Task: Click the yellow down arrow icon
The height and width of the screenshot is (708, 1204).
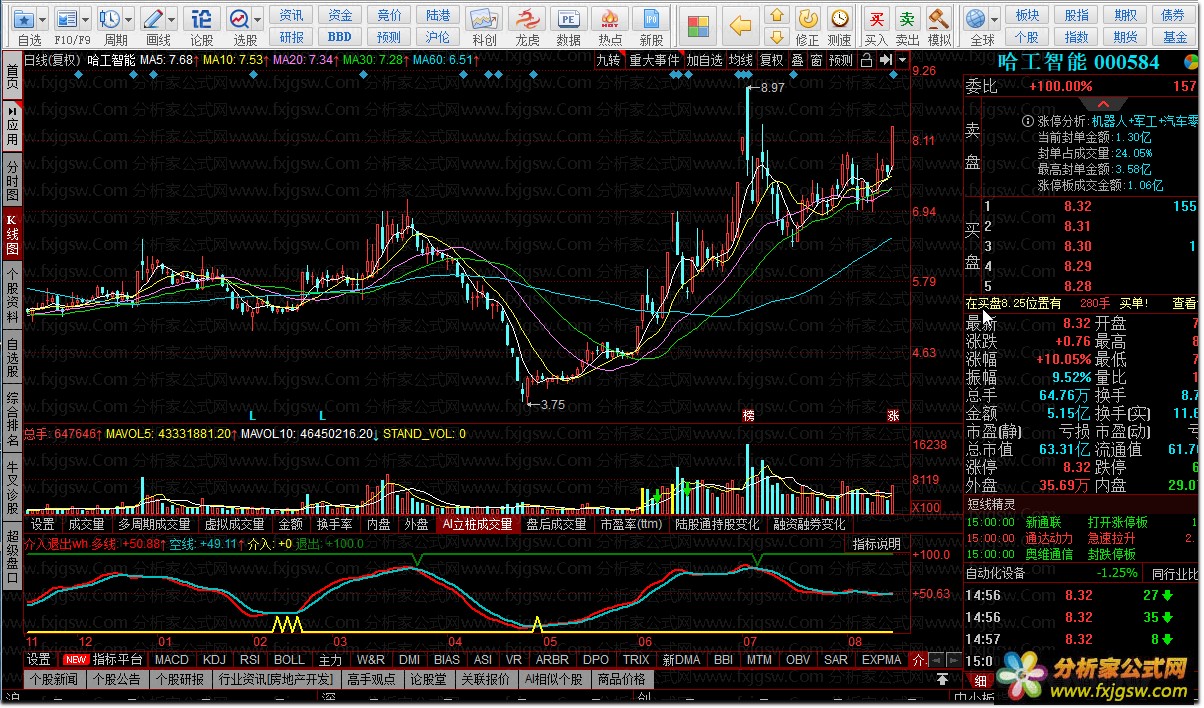Action: (x=776, y=37)
